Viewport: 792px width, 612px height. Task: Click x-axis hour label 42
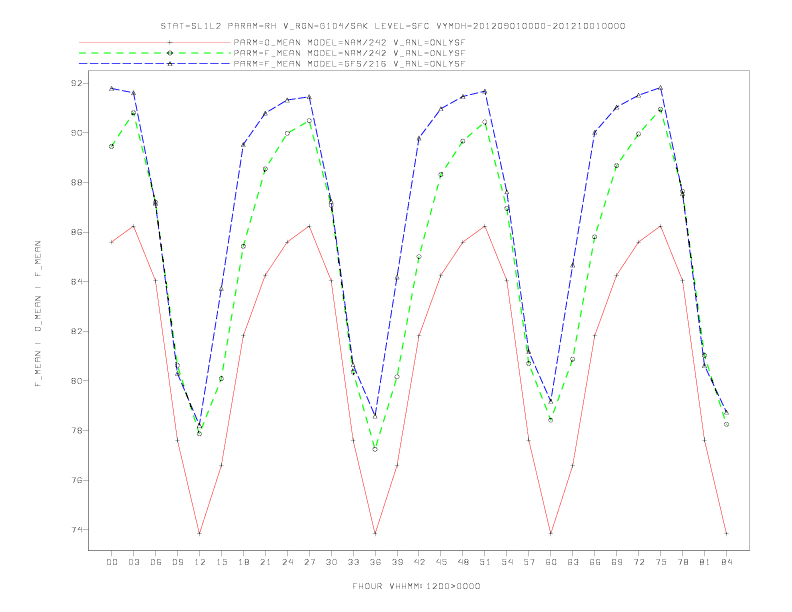(x=419, y=562)
